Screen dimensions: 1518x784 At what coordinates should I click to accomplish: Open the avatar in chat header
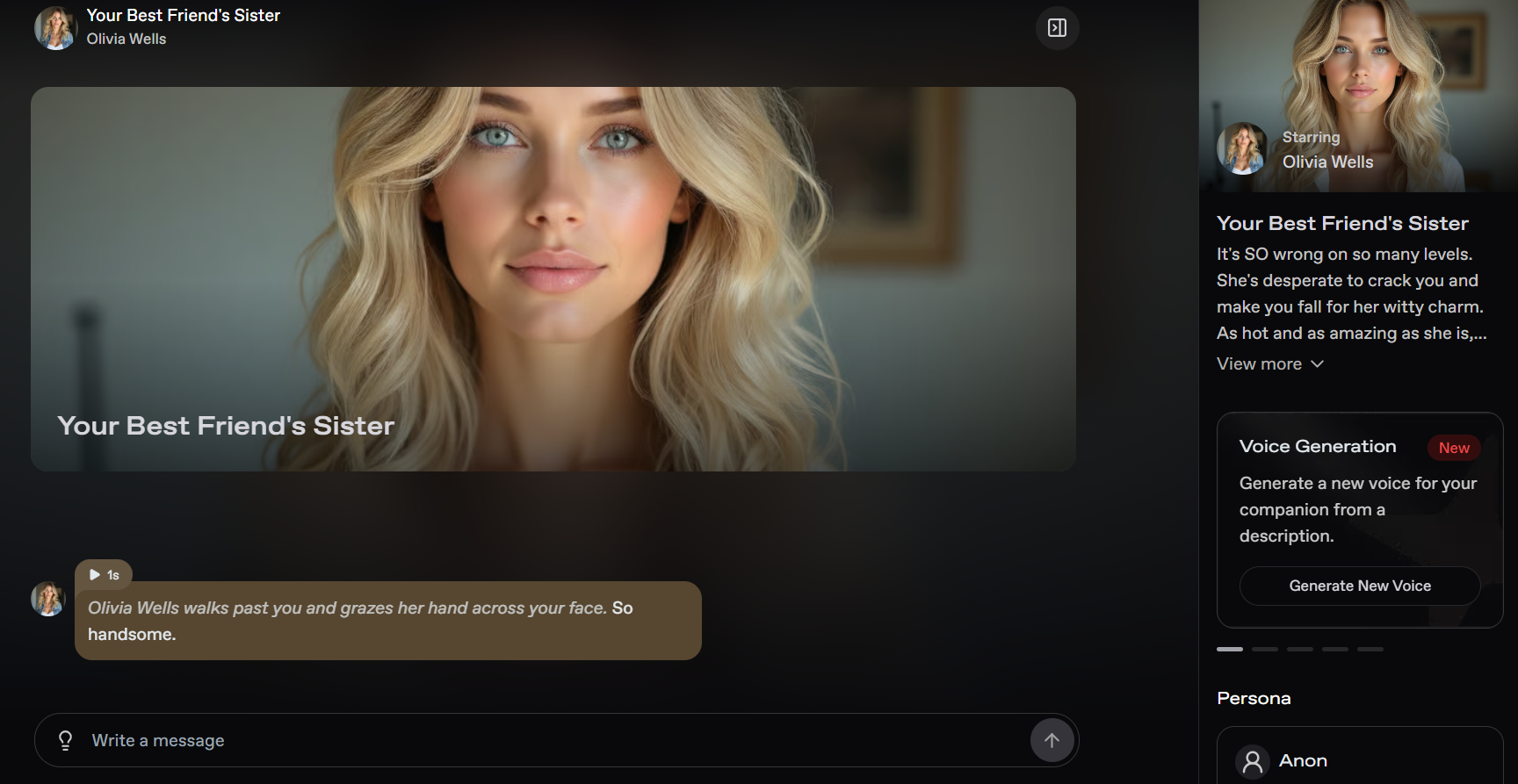55,28
